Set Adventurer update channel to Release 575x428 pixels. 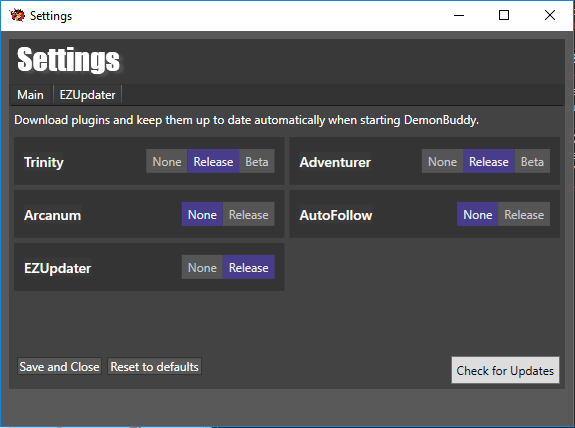(x=489, y=162)
